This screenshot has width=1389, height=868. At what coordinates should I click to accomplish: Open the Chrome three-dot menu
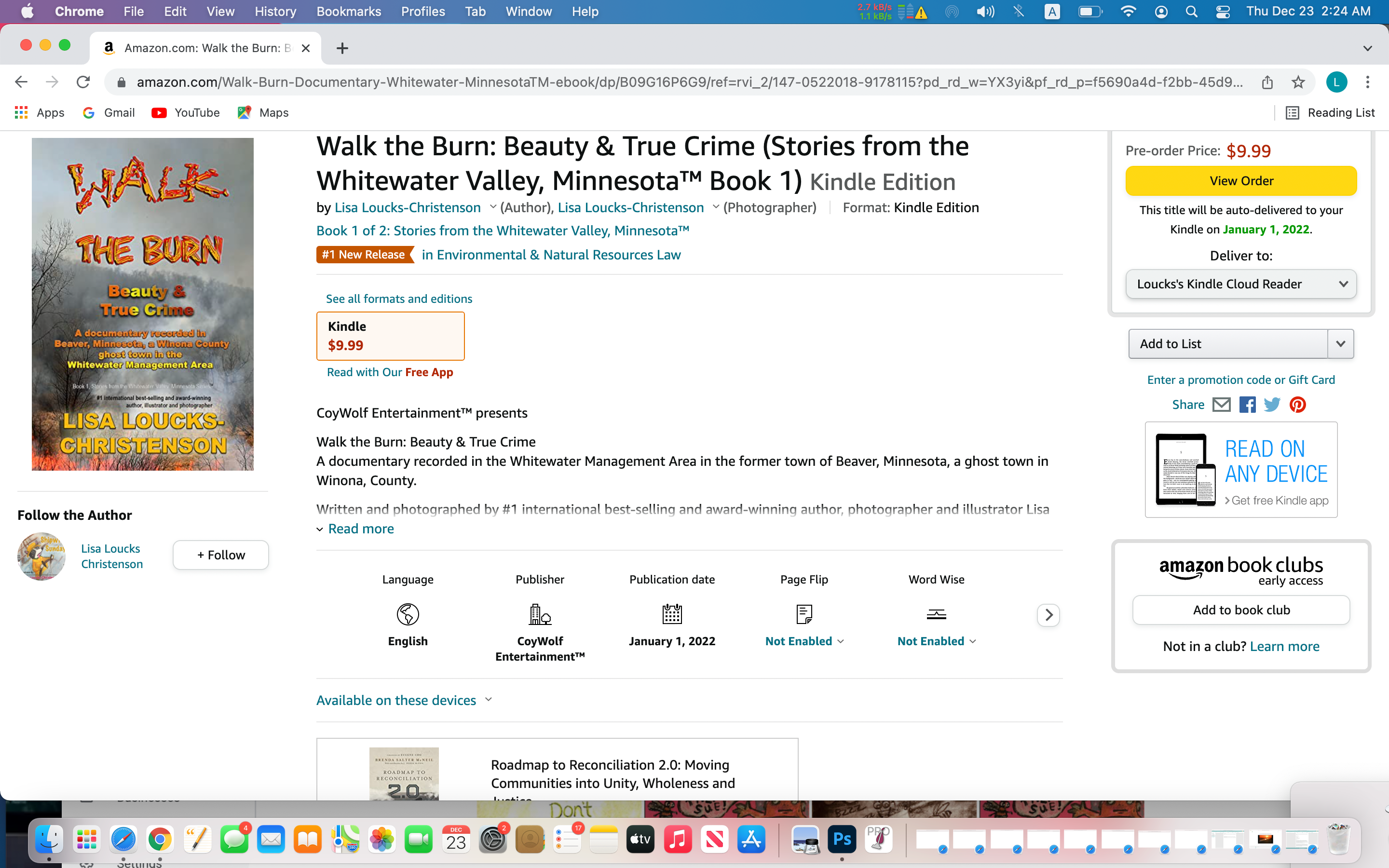[x=1367, y=82]
